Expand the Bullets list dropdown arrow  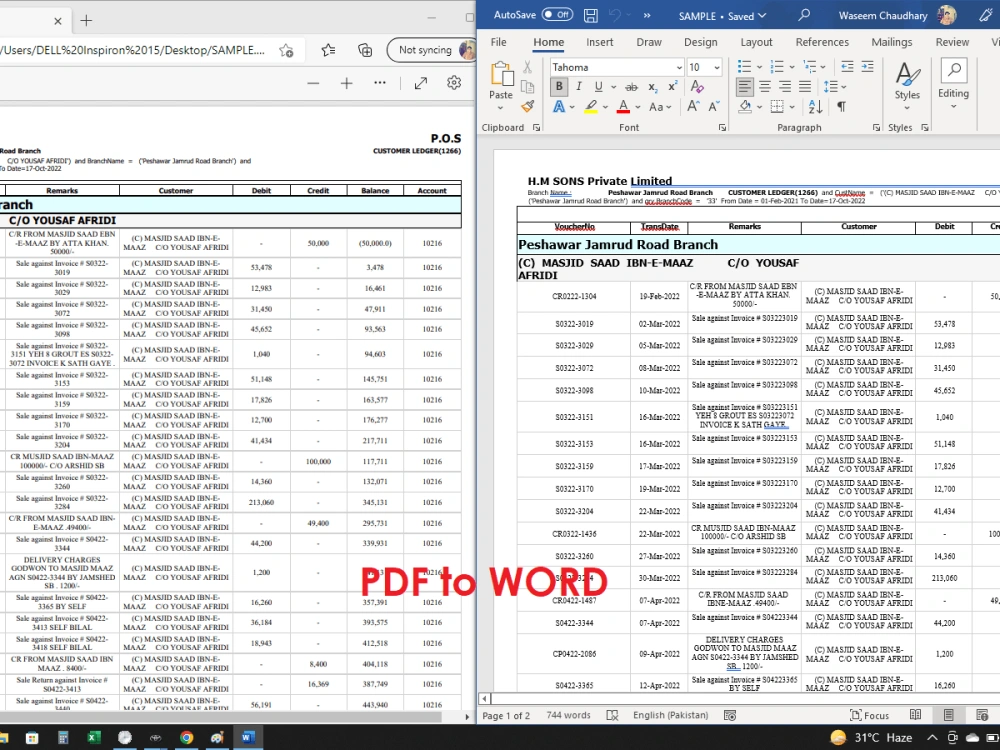(759, 67)
